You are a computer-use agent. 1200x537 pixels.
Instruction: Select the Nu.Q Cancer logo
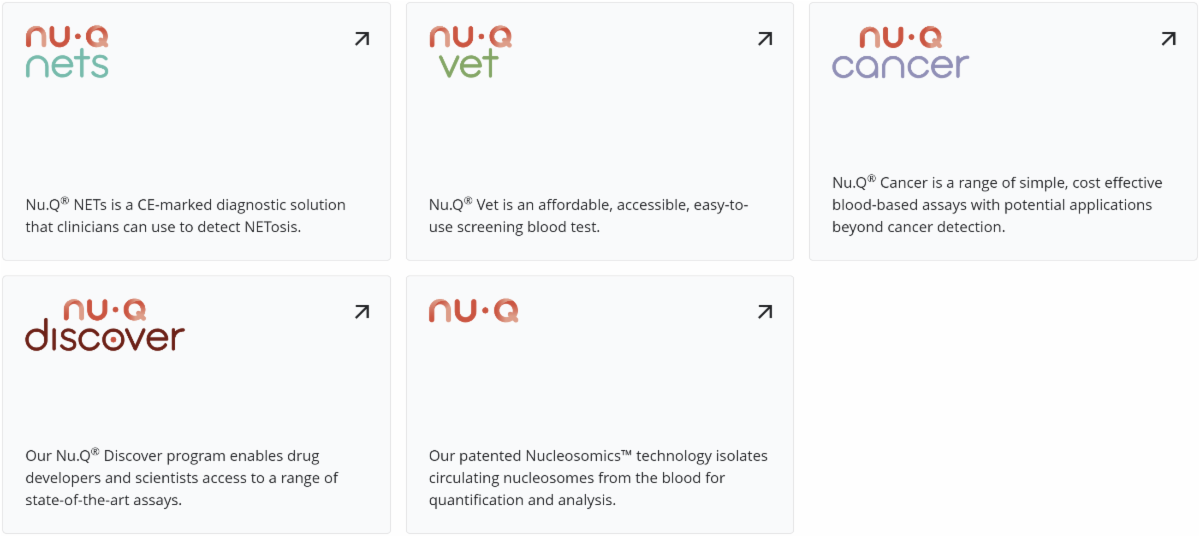click(900, 53)
